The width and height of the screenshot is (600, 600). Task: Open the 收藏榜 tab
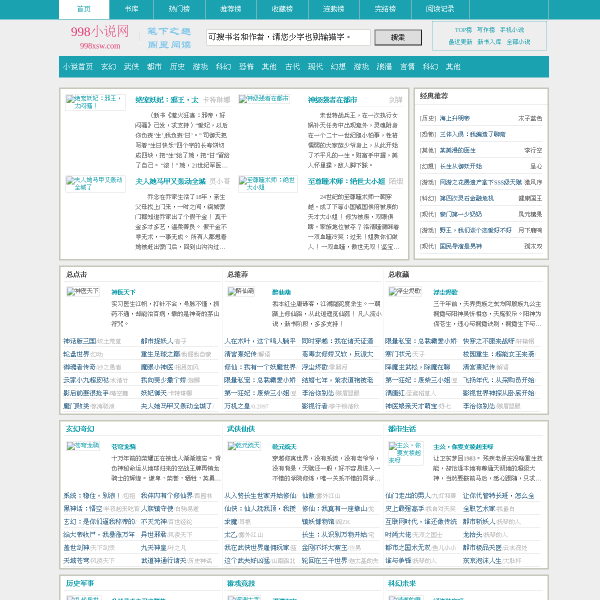(x=282, y=9)
